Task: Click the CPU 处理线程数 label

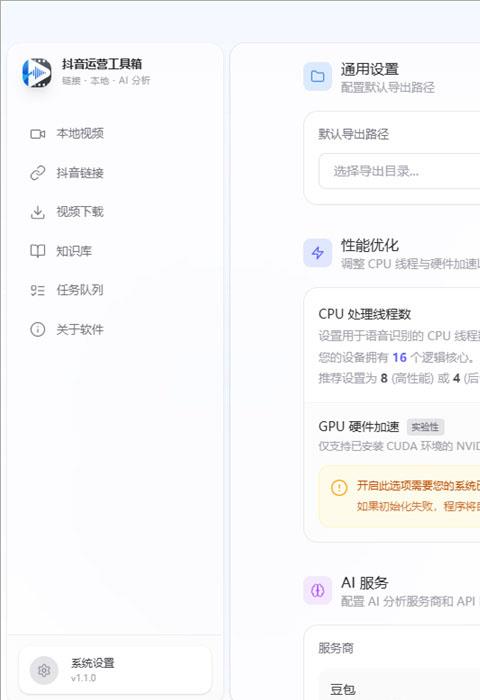Action: tap(364, 314)
